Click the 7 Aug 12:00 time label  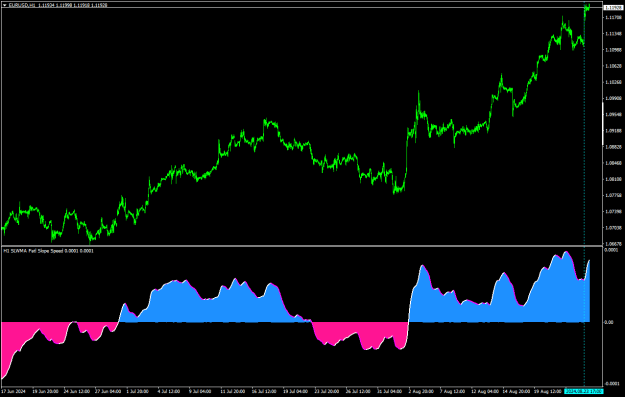click(452, 391)
